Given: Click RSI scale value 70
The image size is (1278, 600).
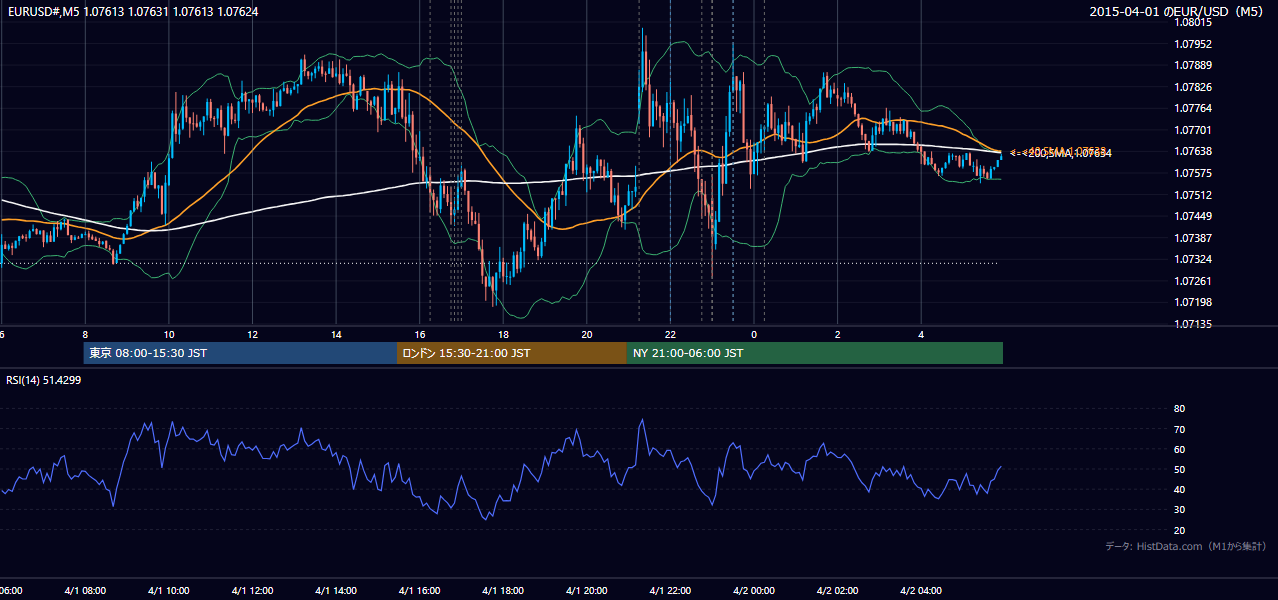Looking at the screenshot, I should pyautogui.click(x=1179, y=429).
